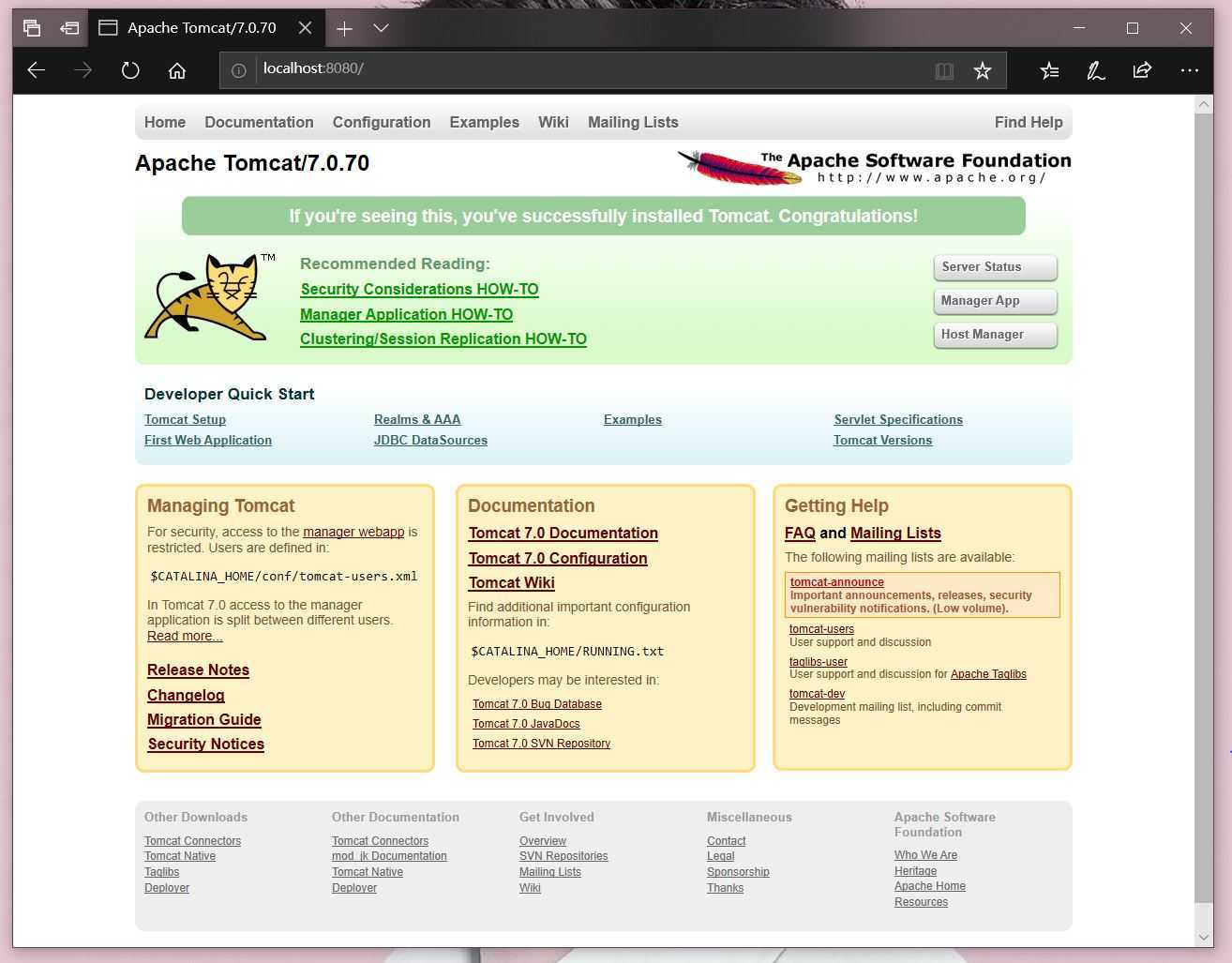
Task: Open mod_jk Documentation footer link
Action: click(389, 856)
